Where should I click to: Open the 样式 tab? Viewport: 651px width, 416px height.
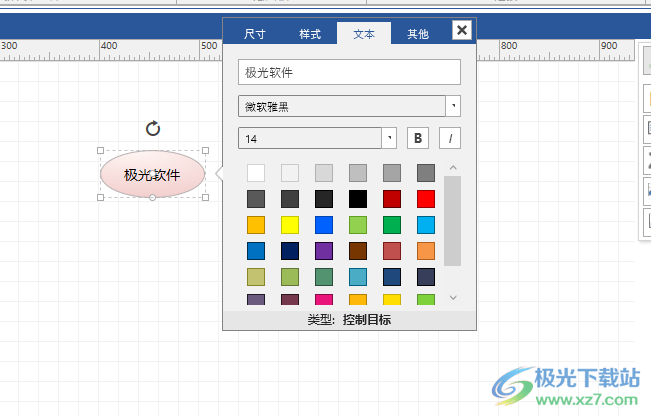click(310, 34)
